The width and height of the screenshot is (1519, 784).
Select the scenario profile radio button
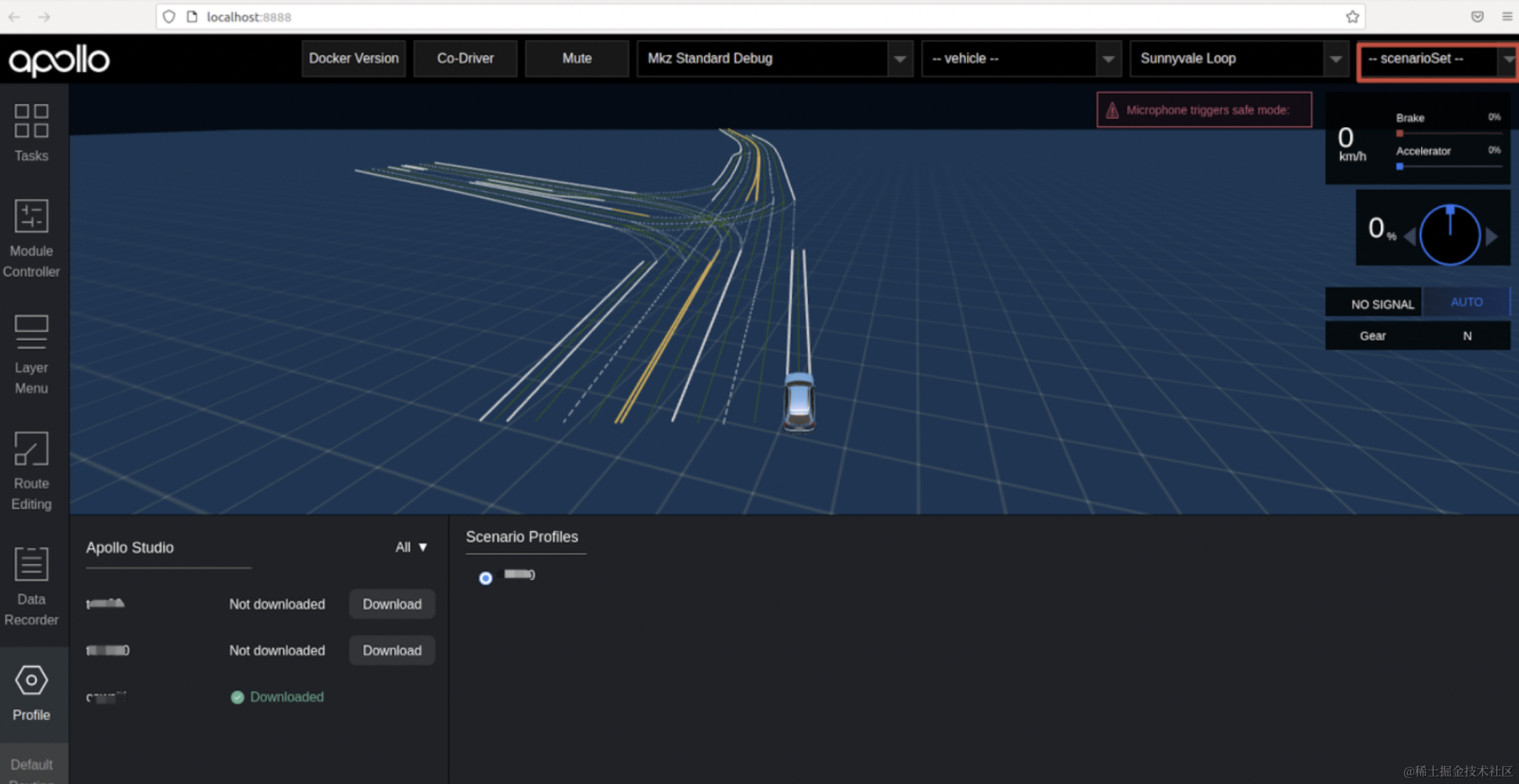click(x=486, y=578)
